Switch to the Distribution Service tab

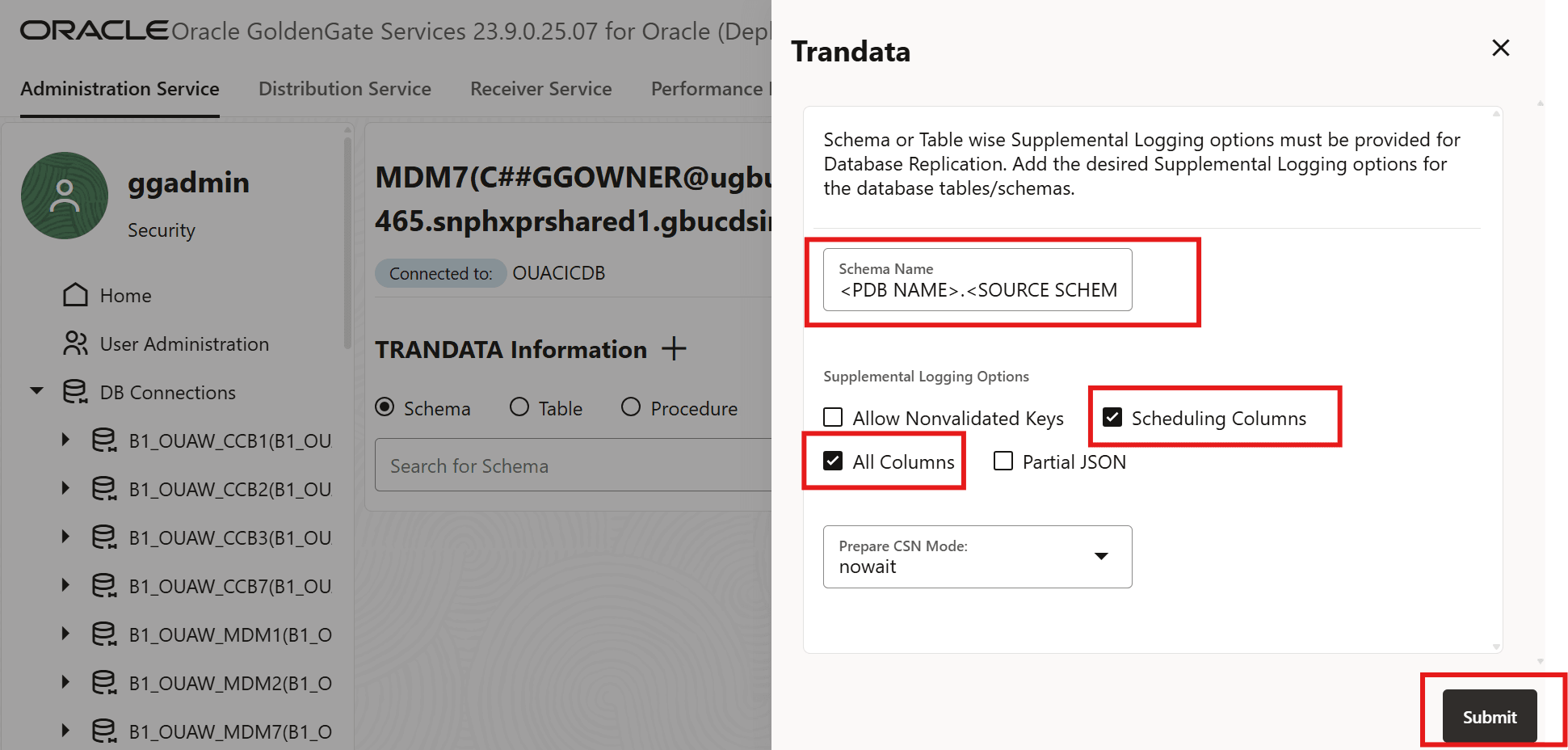[x=344, y=89]
